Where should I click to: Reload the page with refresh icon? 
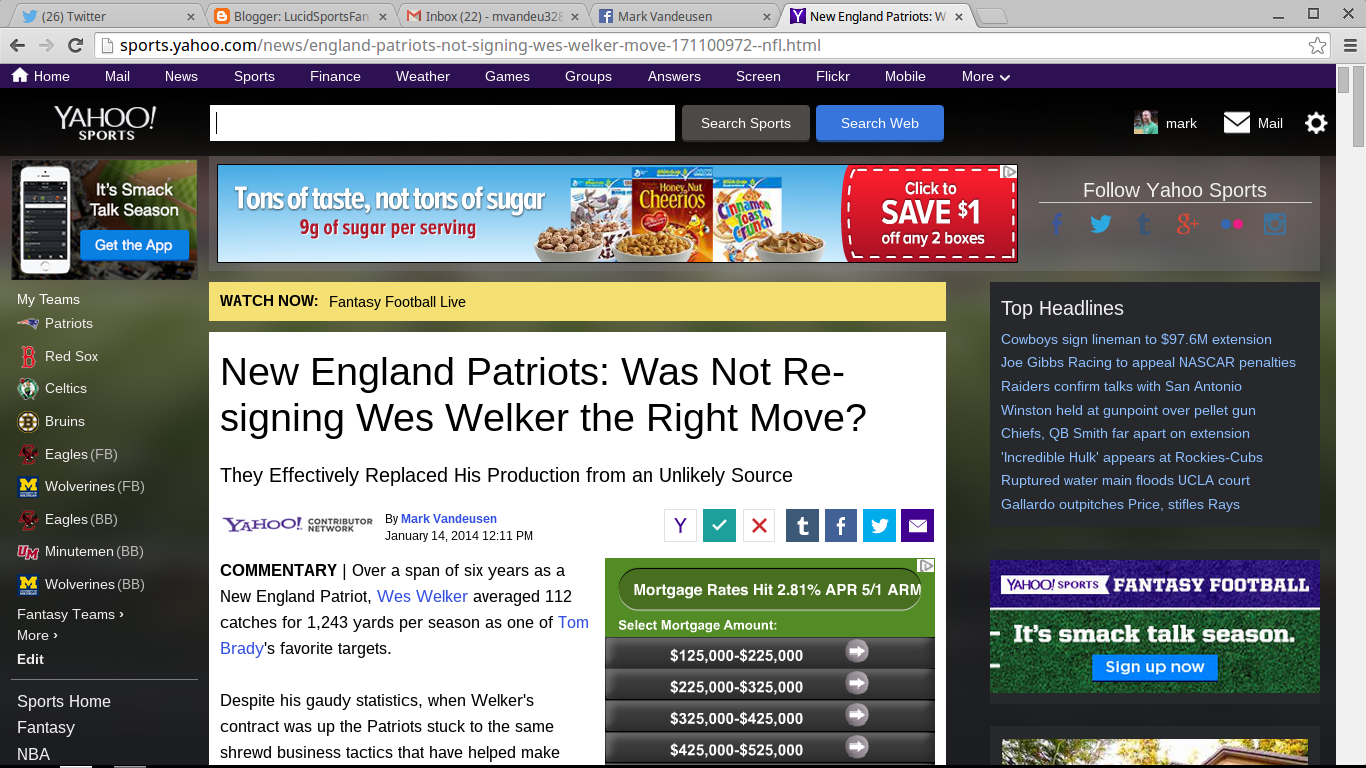pyautogui.click(x=75, y=45)
